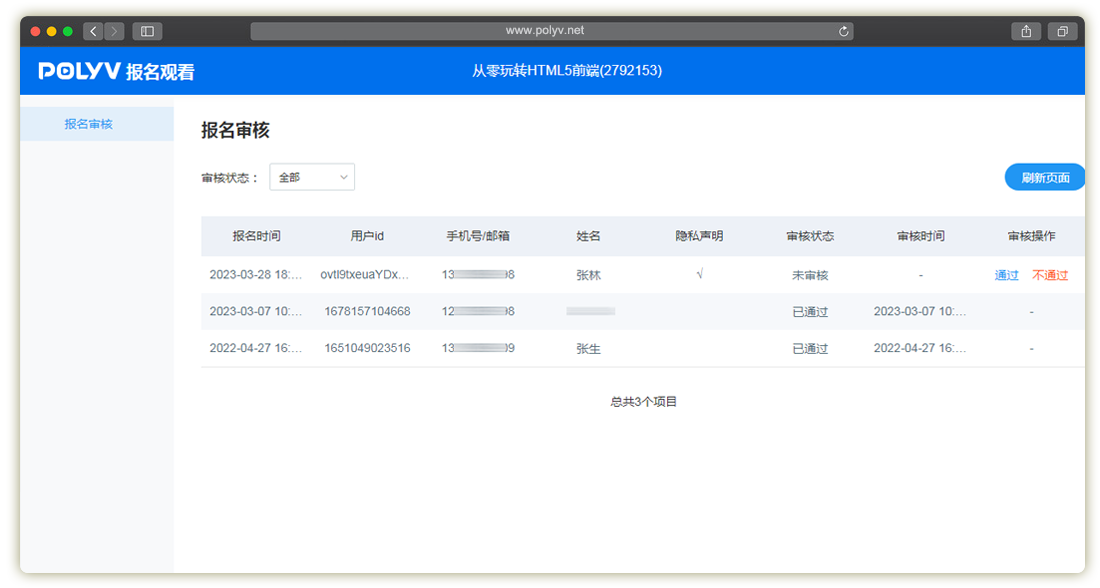This screenshot has width=1100, height=588.
Task: Open the browser tabs overview icon
Action: point(1062,31)
